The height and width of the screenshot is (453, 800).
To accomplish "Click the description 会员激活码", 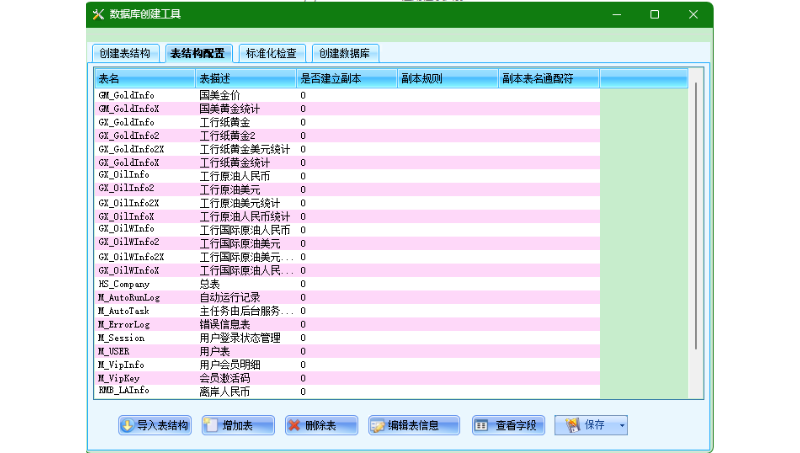I will (224, 378).
